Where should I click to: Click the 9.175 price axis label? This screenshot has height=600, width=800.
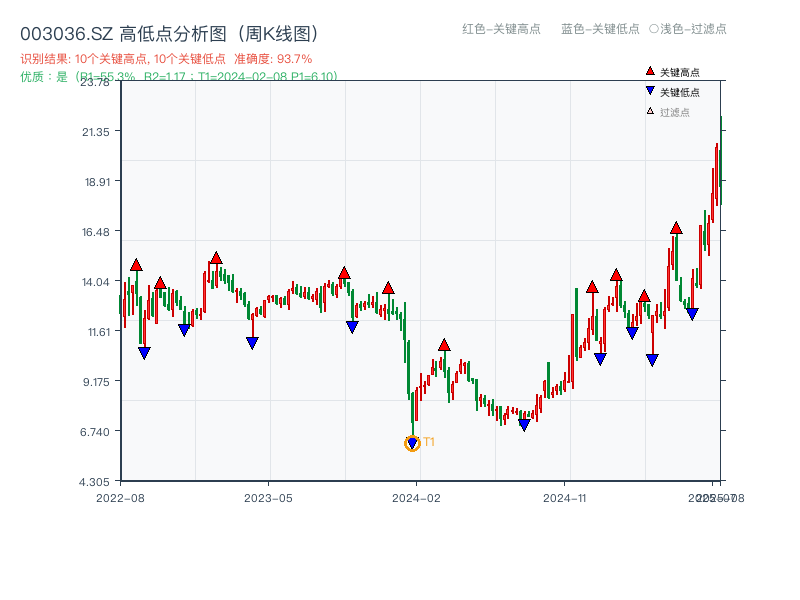click(96, 382)
